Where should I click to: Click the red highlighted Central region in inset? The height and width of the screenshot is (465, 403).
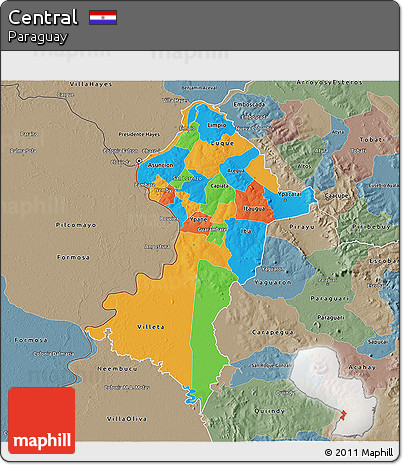click(x=343, y=415)
